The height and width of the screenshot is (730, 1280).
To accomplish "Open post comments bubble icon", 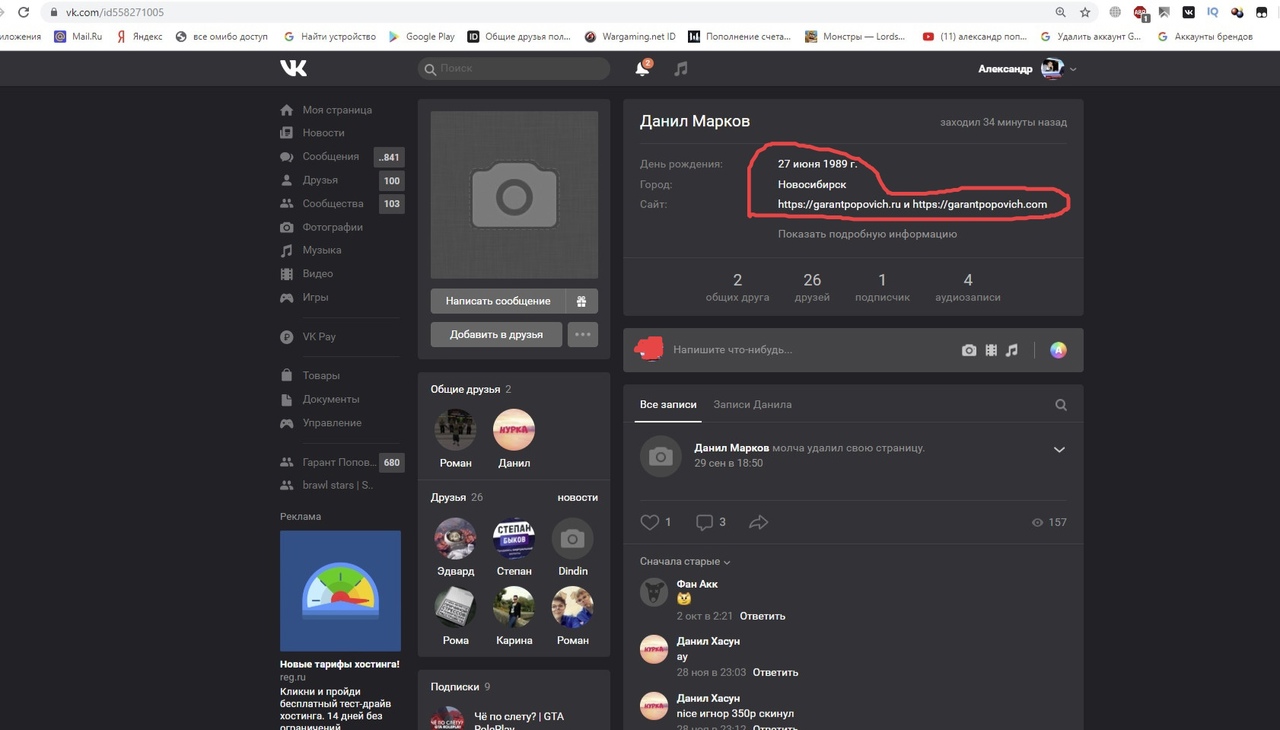I will 704,522.
